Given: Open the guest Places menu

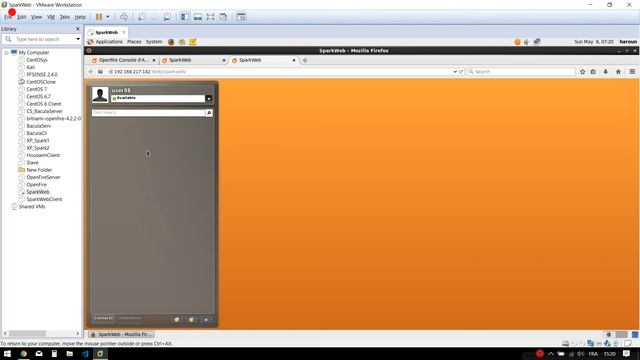Looking at the screenshot, I should [x=134, y=42].
